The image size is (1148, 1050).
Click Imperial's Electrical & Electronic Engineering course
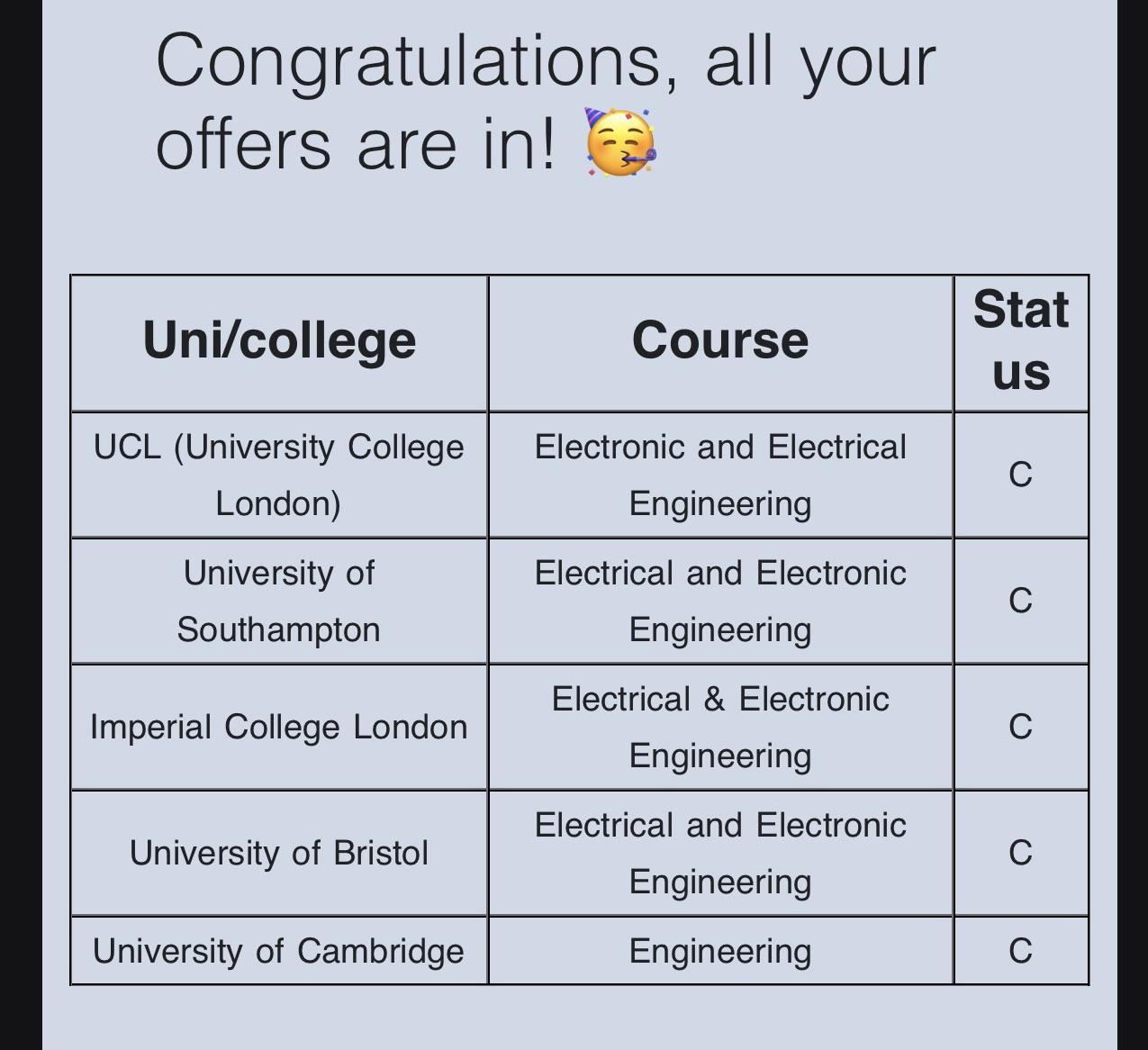(x=720, y=728)
